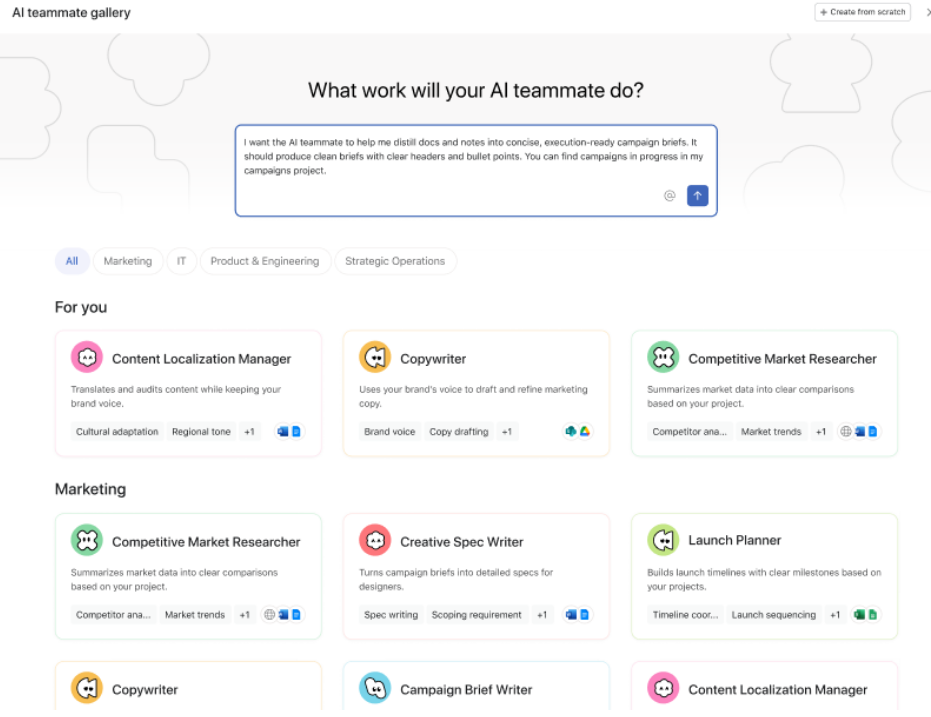Switch to the Marketing category tab

(128, 261)
